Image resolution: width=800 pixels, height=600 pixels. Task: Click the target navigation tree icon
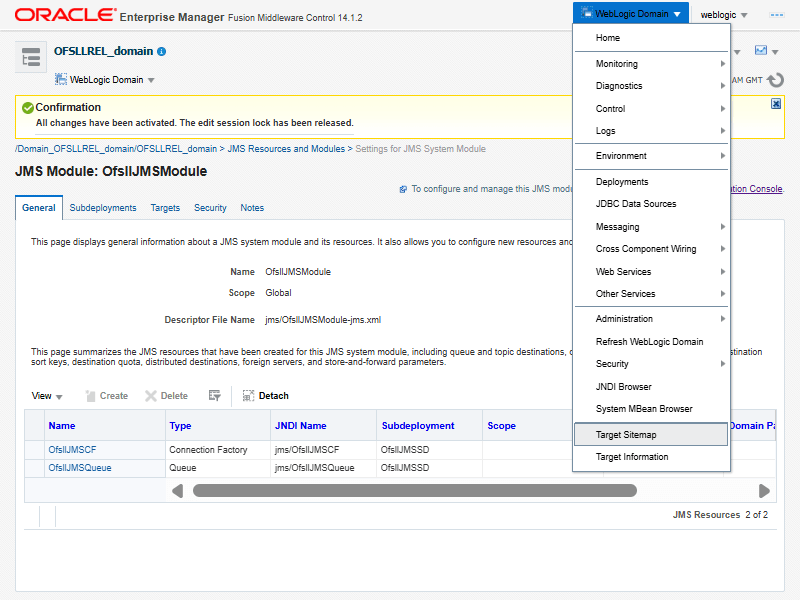pyautogui.click(x=31, y=58)
